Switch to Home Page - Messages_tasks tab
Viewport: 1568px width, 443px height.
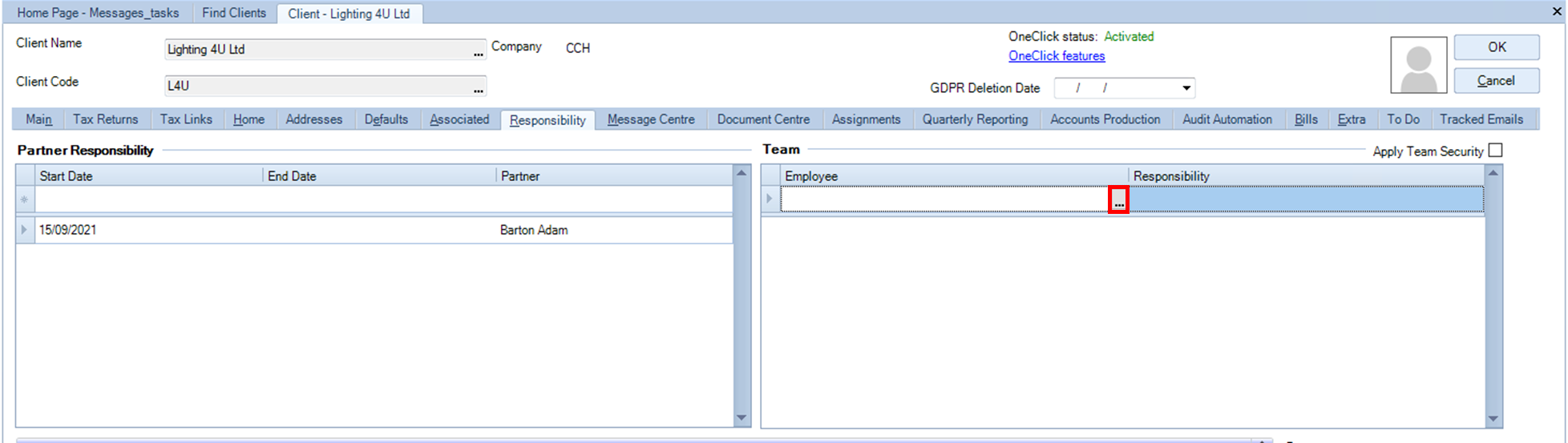(98, 13)
